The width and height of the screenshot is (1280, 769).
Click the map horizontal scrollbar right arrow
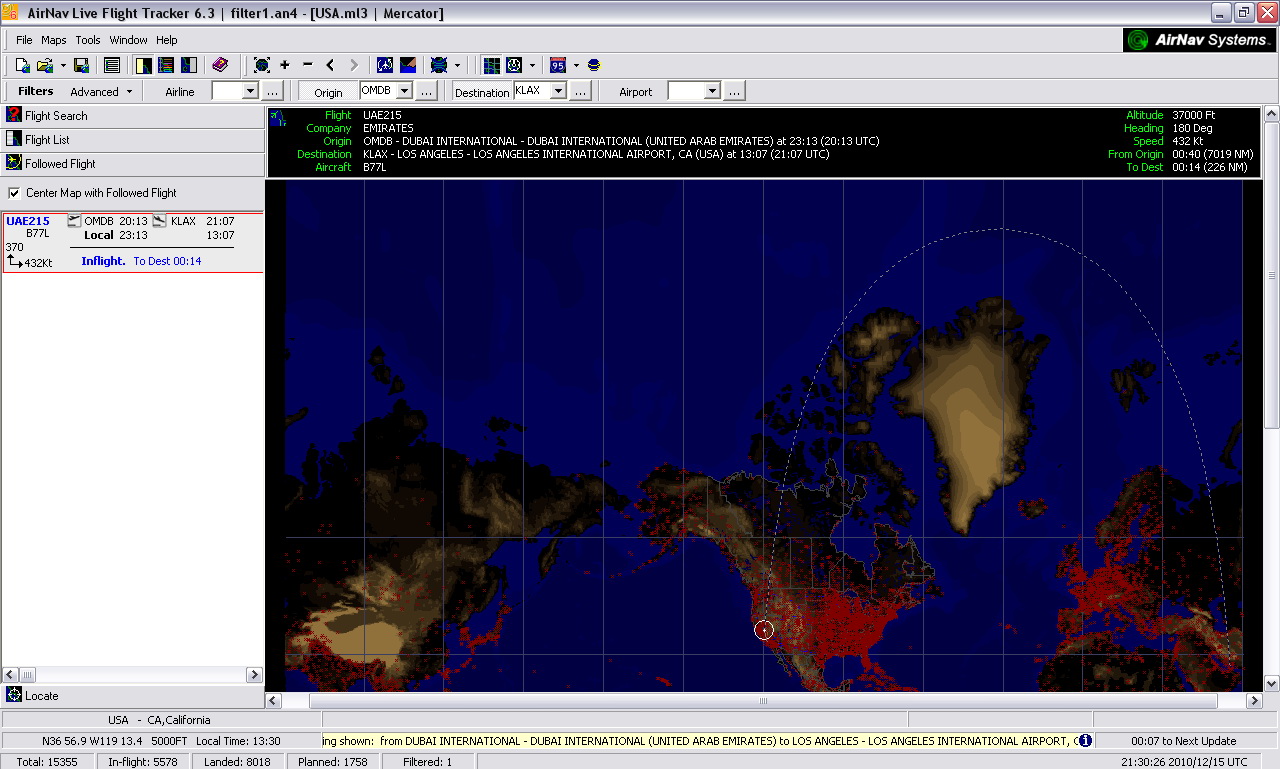(1254, 701)
